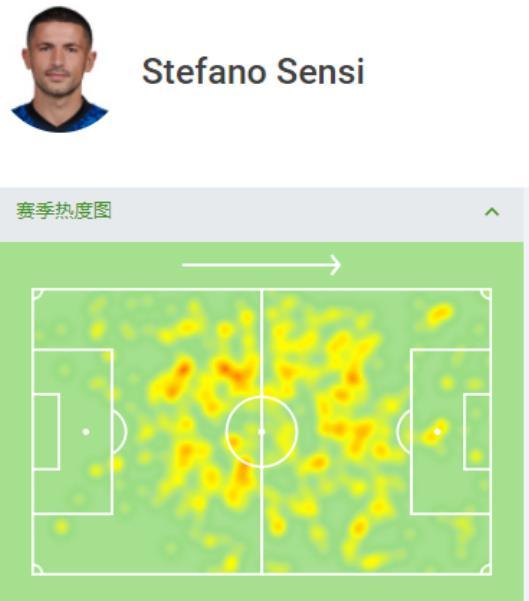Screen dimensions: 529x601
Task: Click inside the left six-yard box
Action: pos(46,431)
